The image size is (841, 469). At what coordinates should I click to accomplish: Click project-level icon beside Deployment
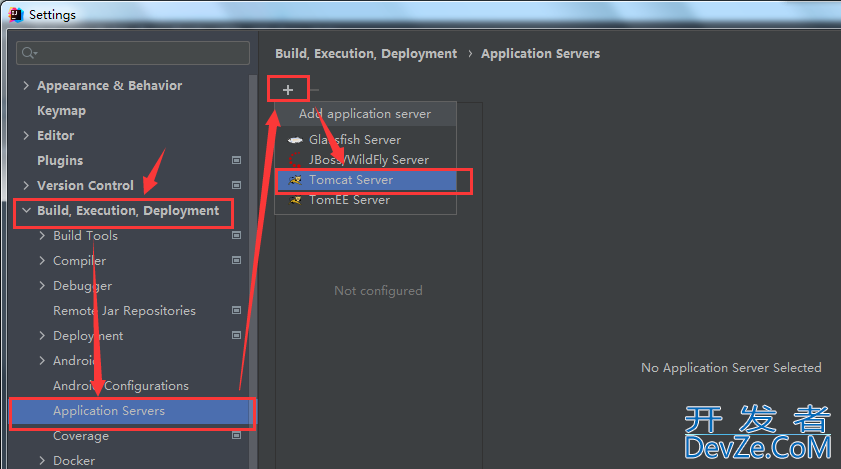coord(236,335)
